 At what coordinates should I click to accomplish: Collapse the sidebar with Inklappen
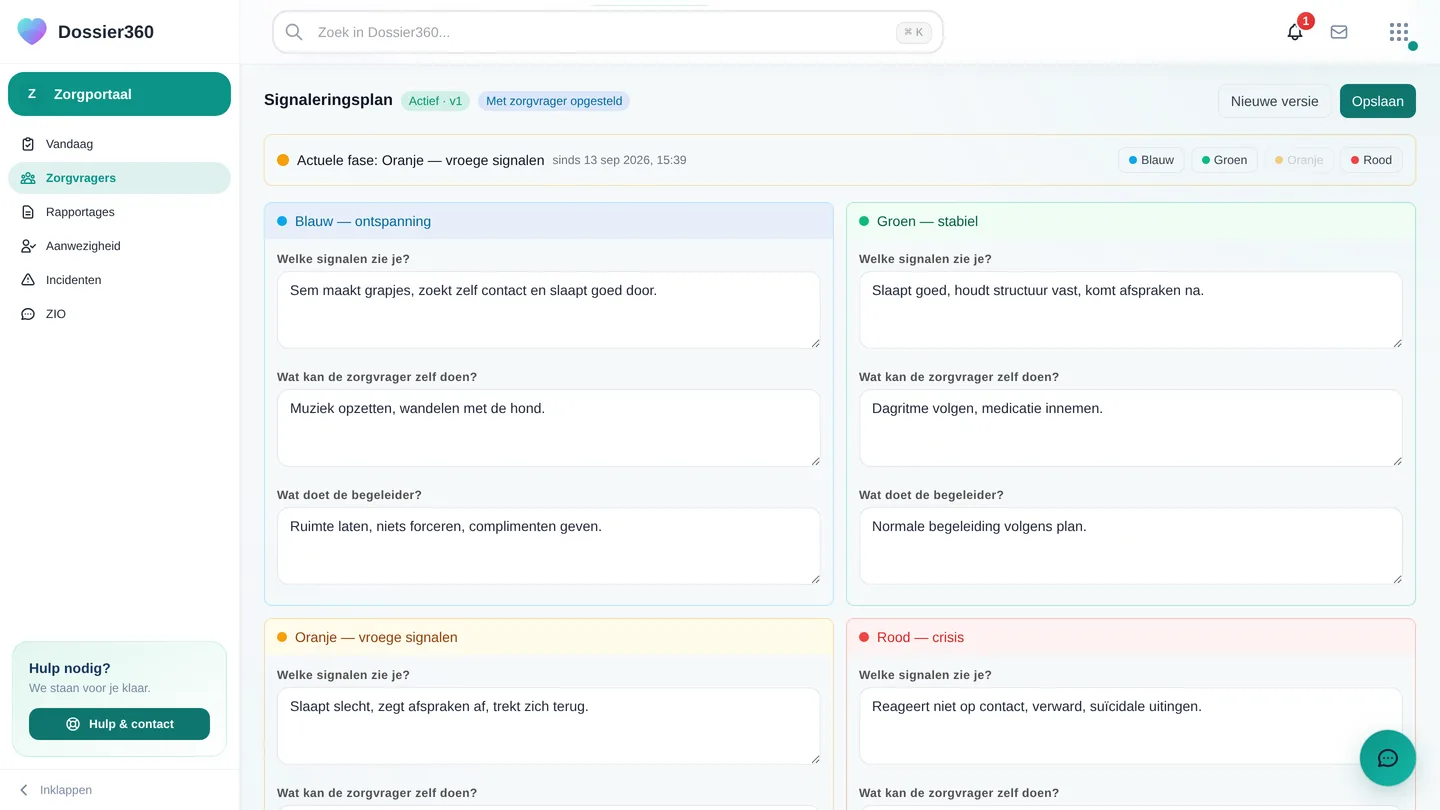pyautogui.click(x=119, y=790)
